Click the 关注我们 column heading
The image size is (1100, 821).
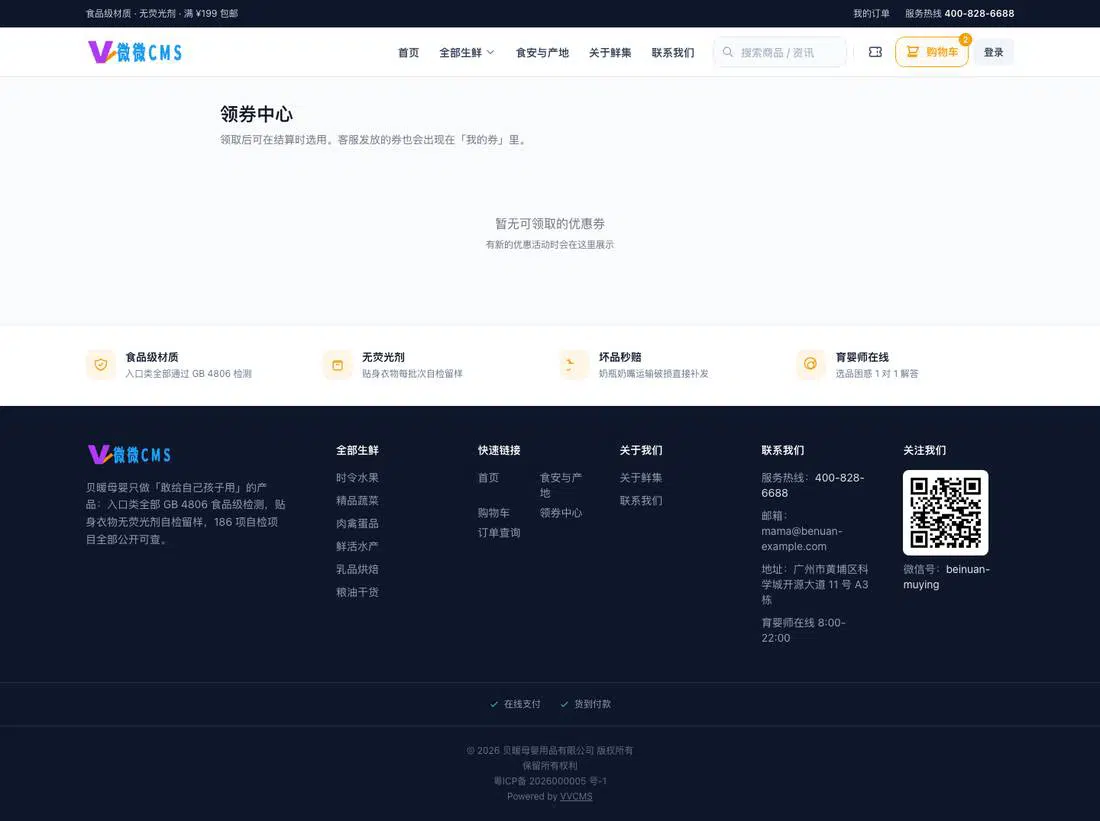924,450
